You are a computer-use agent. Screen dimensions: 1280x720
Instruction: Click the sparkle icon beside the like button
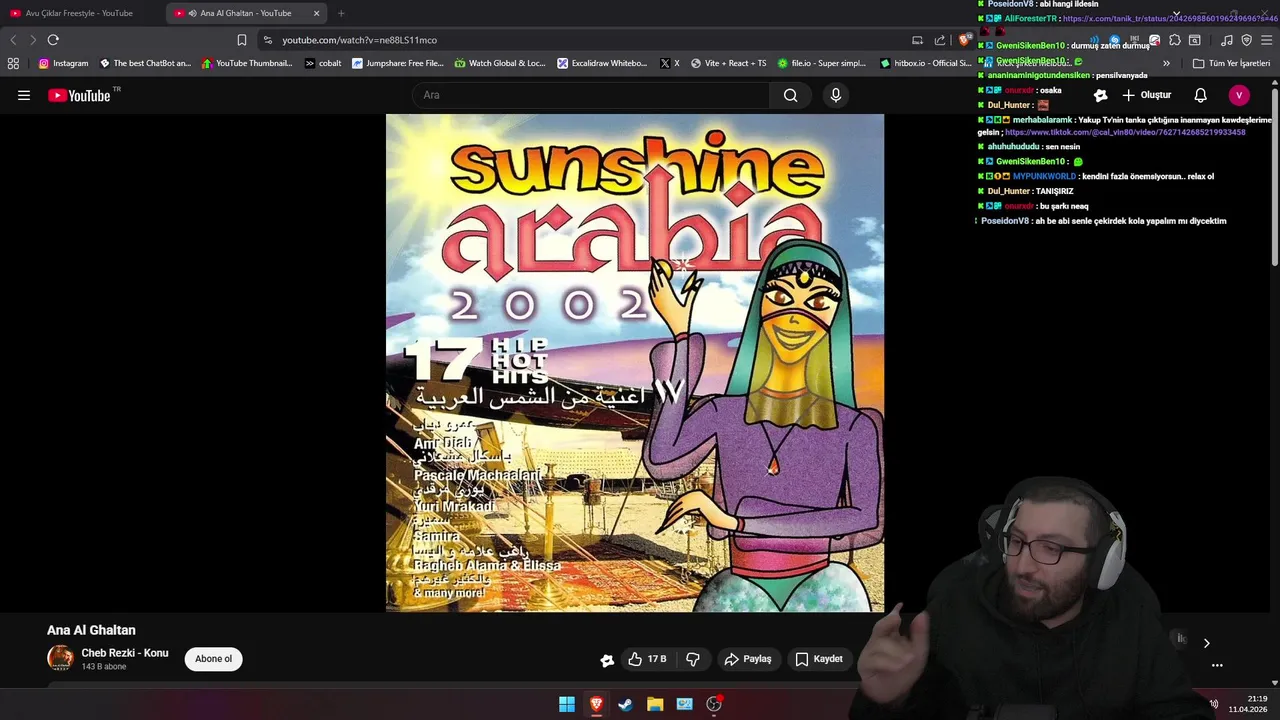(607, 660)
